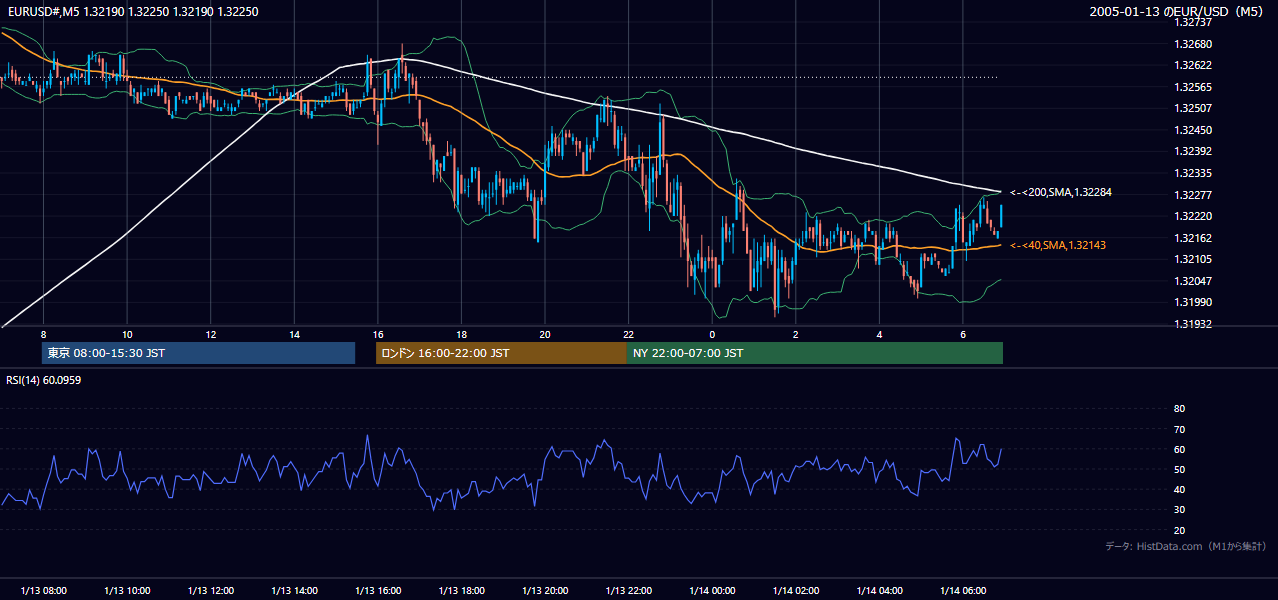Click the 1/14 00:00 timestamp on the bottom axis

(712, 591)
